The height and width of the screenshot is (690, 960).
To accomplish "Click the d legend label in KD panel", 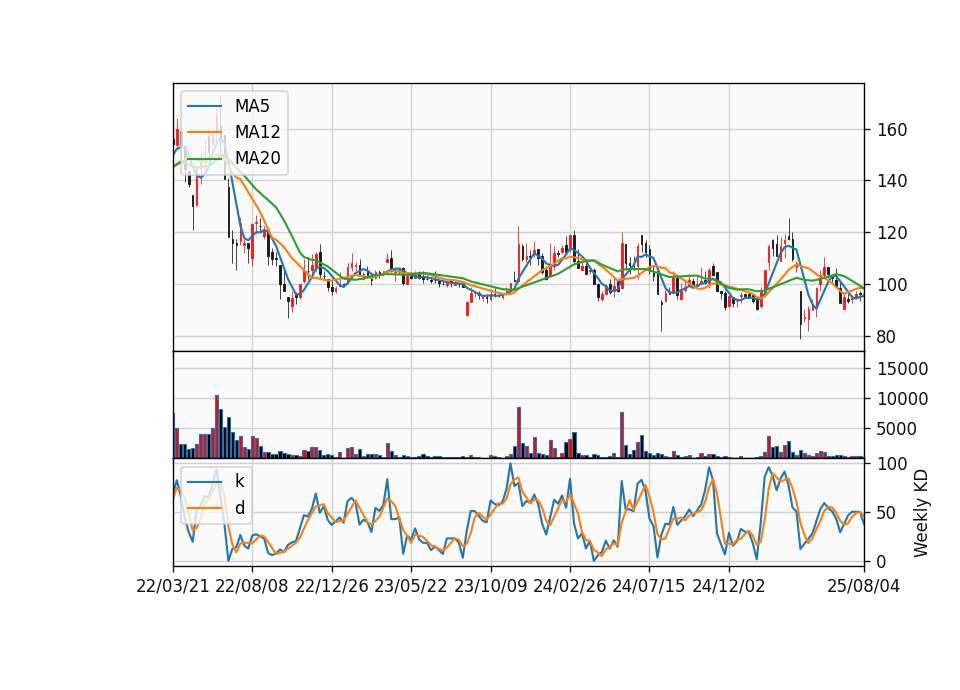I will click(x=239, y=508).
